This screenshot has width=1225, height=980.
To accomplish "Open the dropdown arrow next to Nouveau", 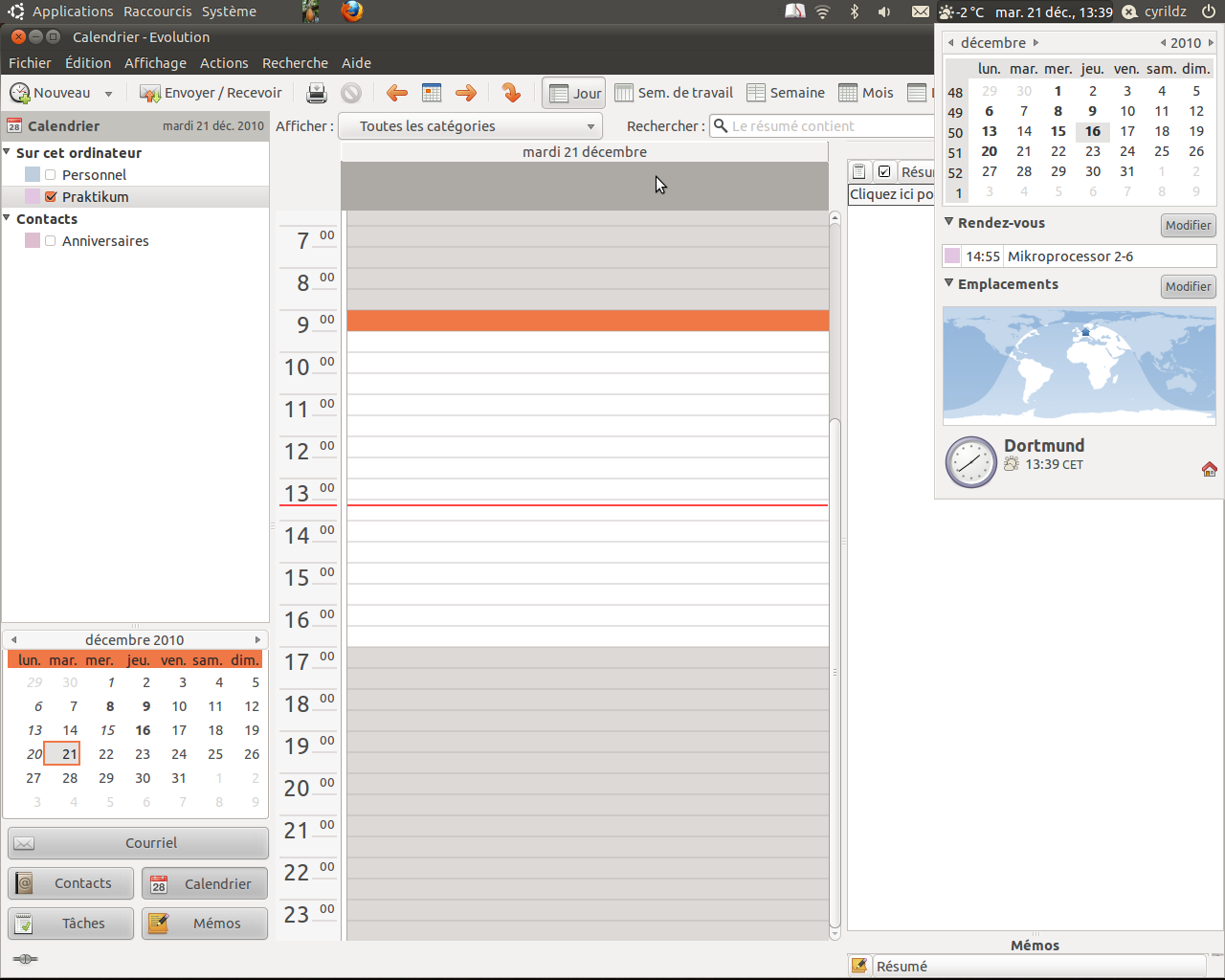I will (108, 94).
